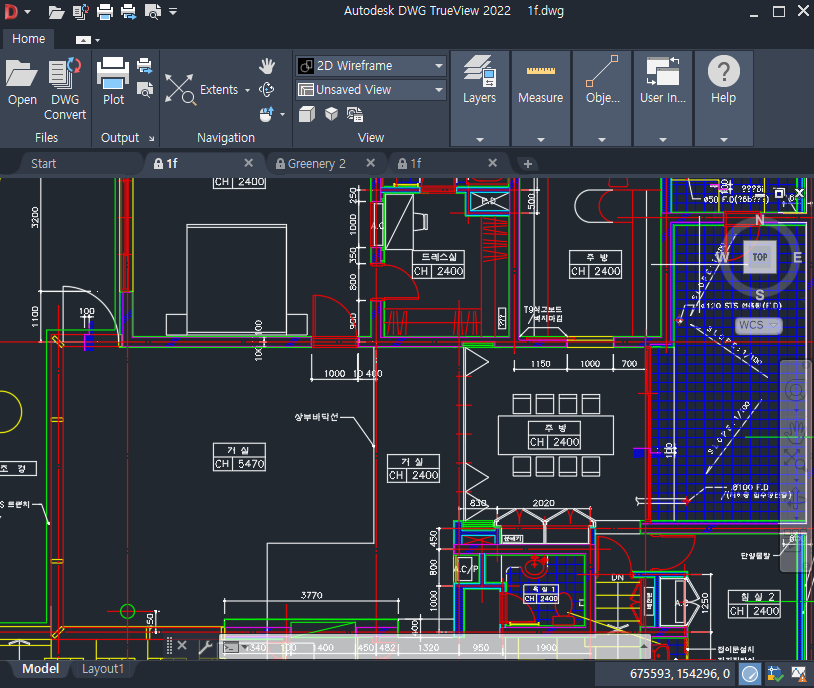814x688 pixels.
Task: Switch to the Start file tab
Action: click(44, 164)
